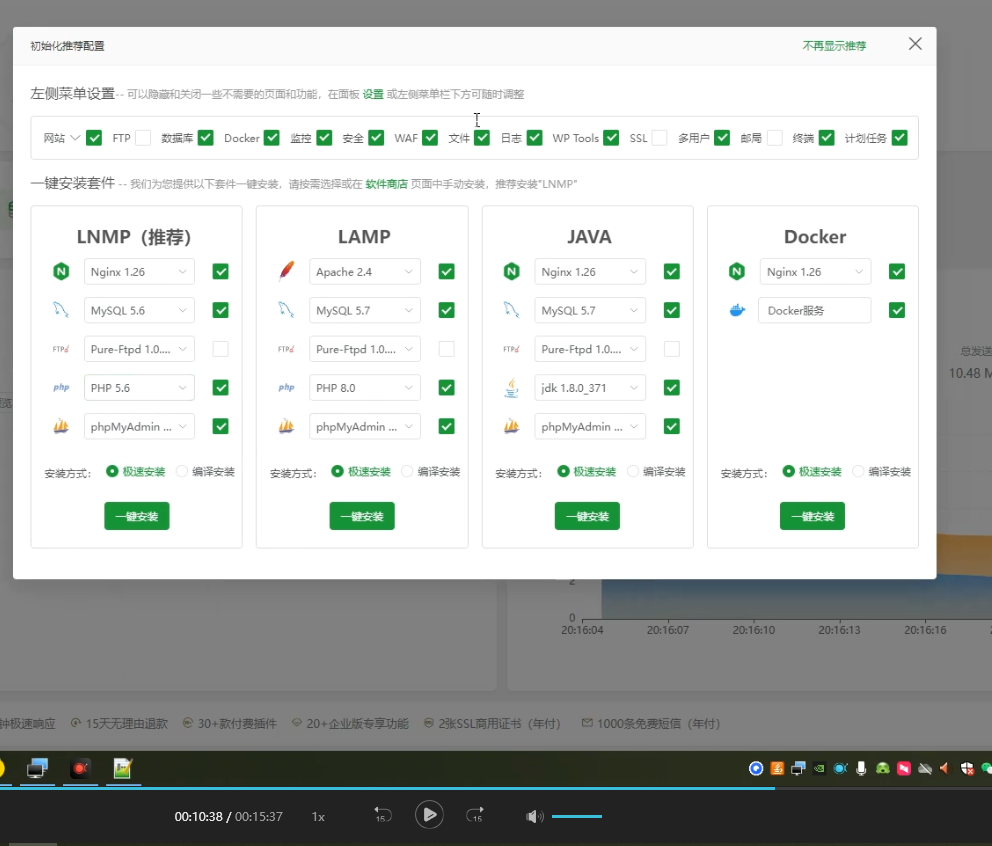Open PHP 5.6 version dropdown
Screen dimensions: 992x846
point(139,387)
